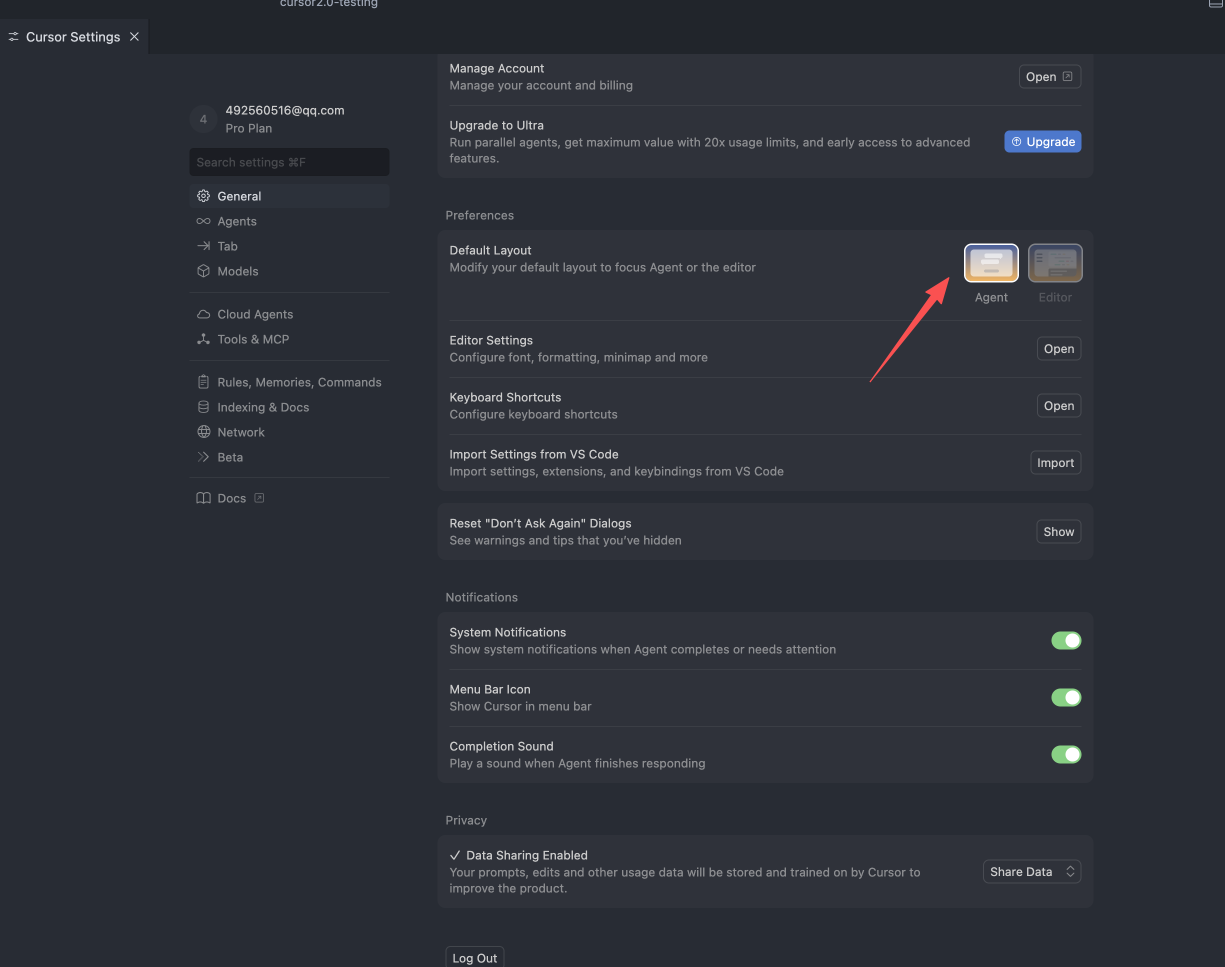
Task: Click the Cloud Agents cloud icon
Action: tap(203, 314)
